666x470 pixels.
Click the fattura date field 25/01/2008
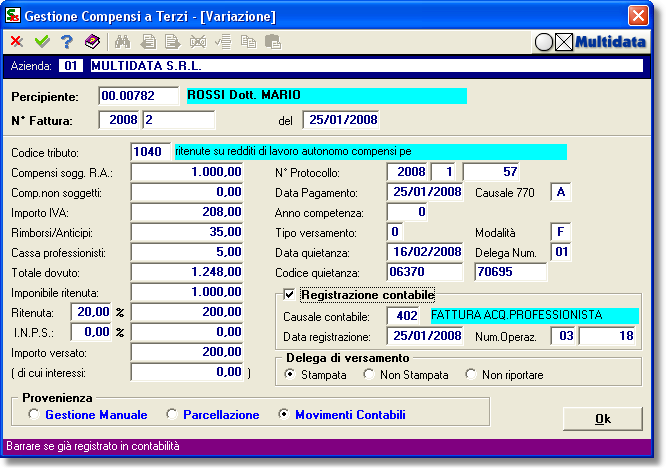341,120
